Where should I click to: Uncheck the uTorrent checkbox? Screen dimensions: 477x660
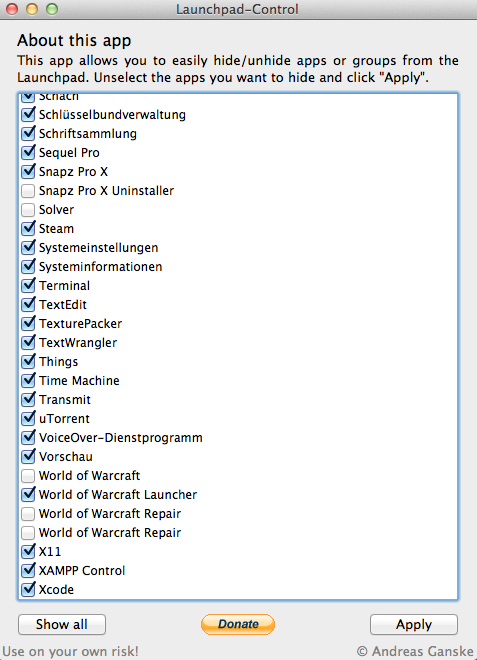(28, 418)
